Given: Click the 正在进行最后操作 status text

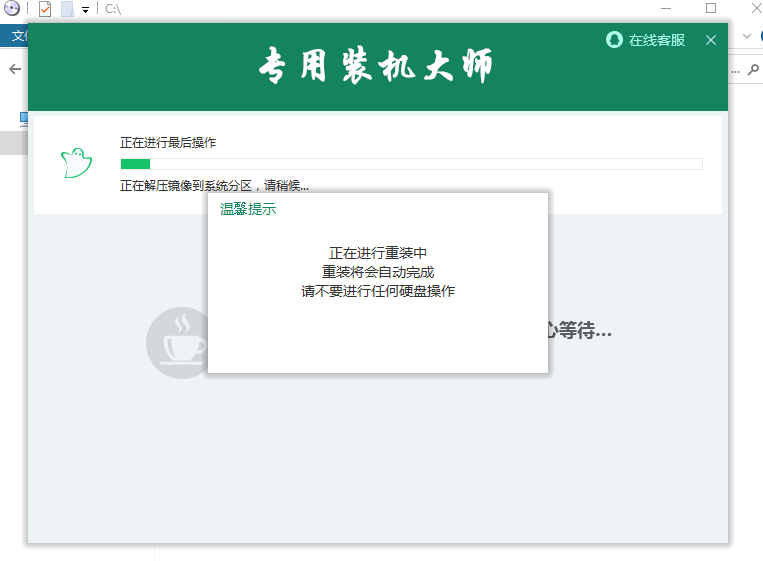Looking at the screenshot, I should tap(168, 143).
